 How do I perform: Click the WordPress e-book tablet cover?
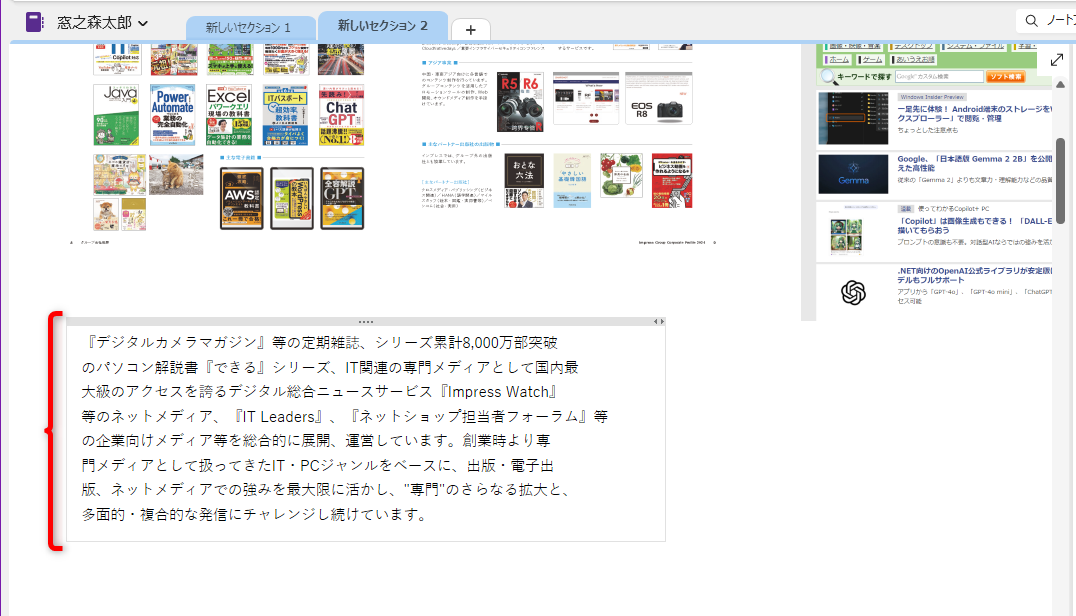292,198
